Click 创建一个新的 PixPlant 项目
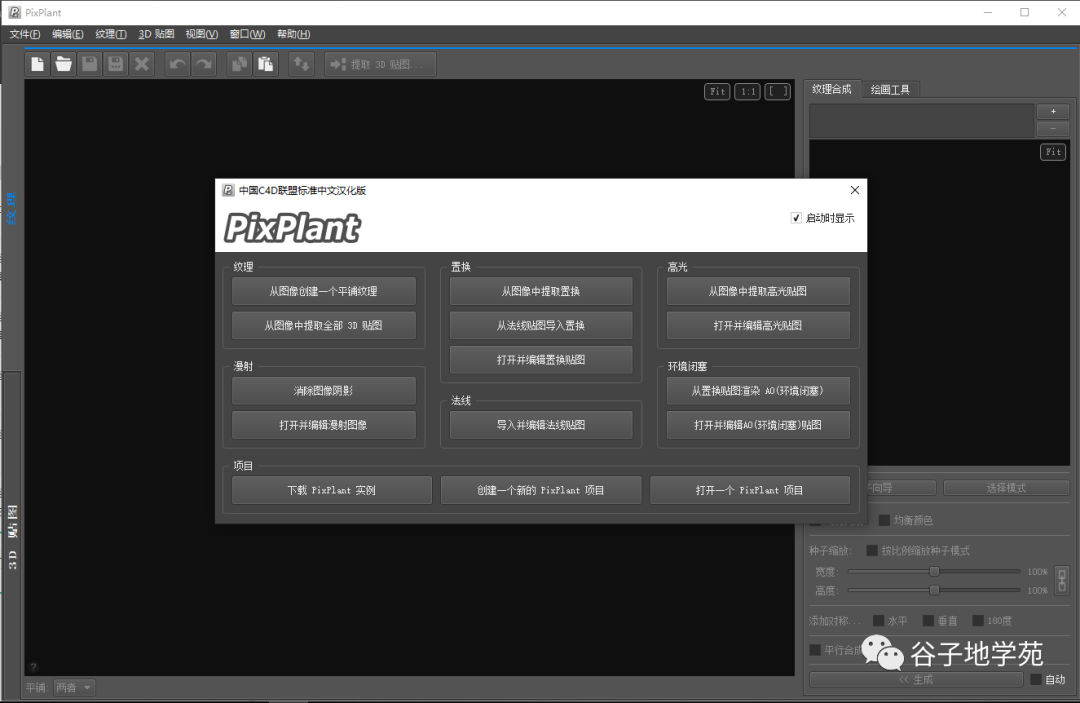Image resolution: width=1080 pixels, height=703 pixels. click(x=541, y=490)
